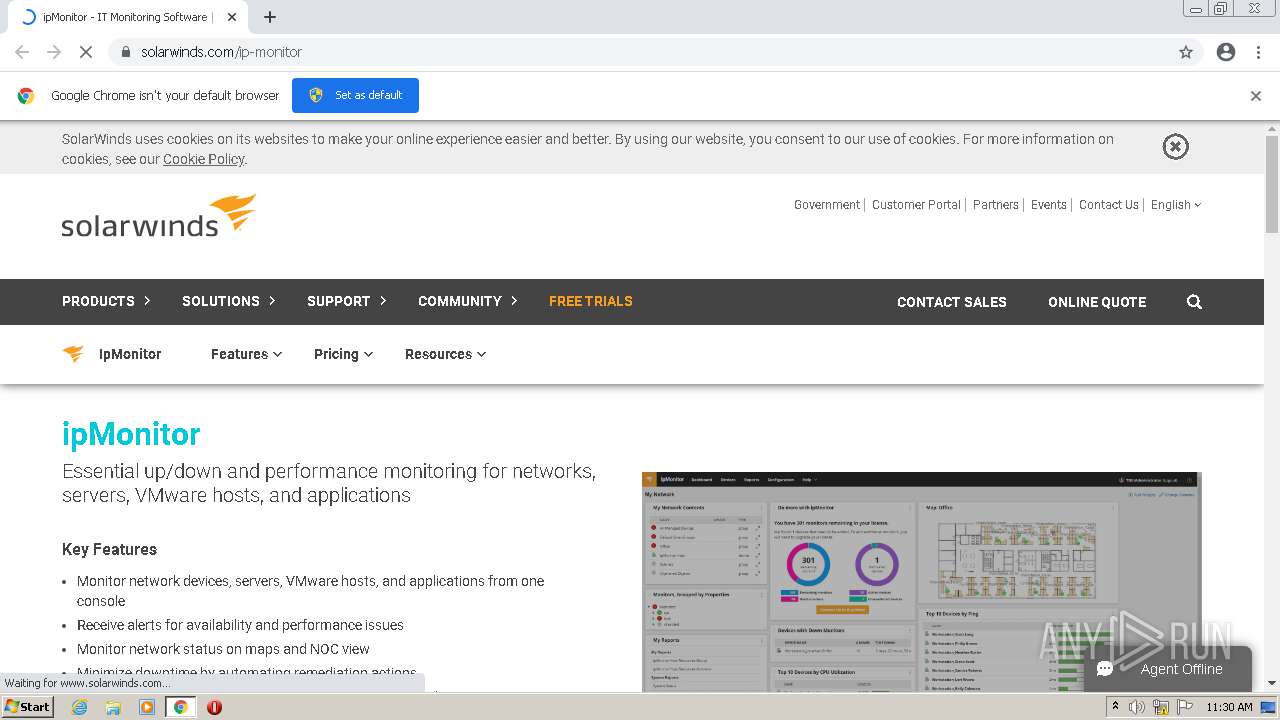Dismiss the cookie notice with the X icon
1280x720 pixels.
pos(1175,147)
